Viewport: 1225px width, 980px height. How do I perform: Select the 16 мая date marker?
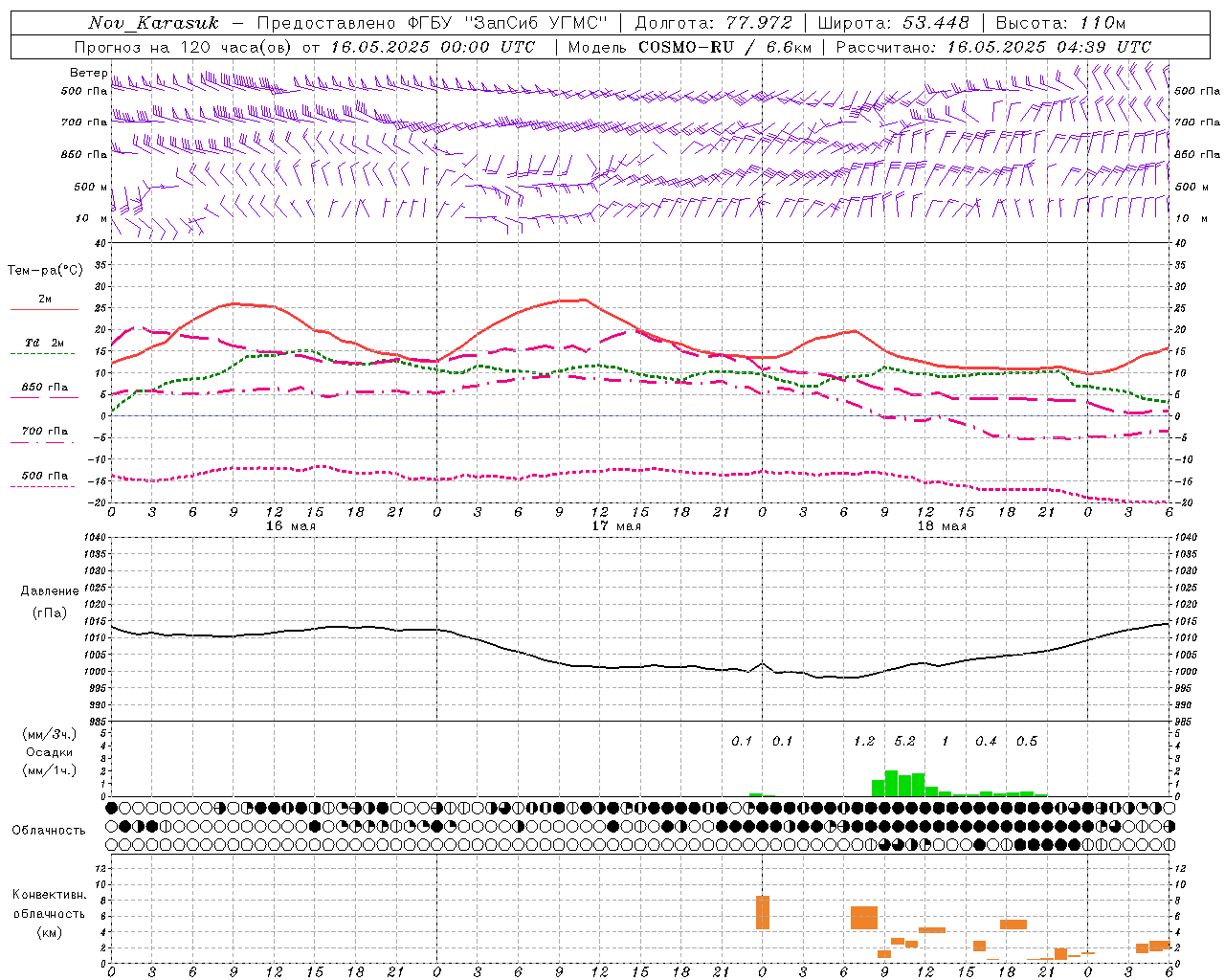coord(290,526)
